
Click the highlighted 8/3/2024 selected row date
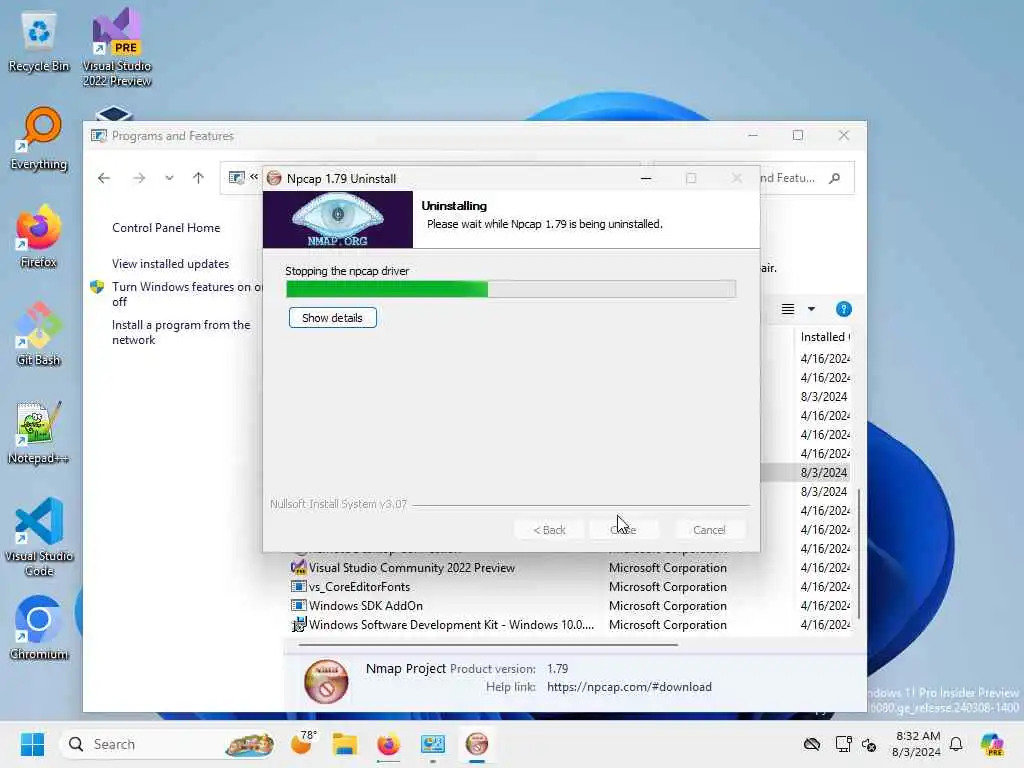[x=824, y=472]
